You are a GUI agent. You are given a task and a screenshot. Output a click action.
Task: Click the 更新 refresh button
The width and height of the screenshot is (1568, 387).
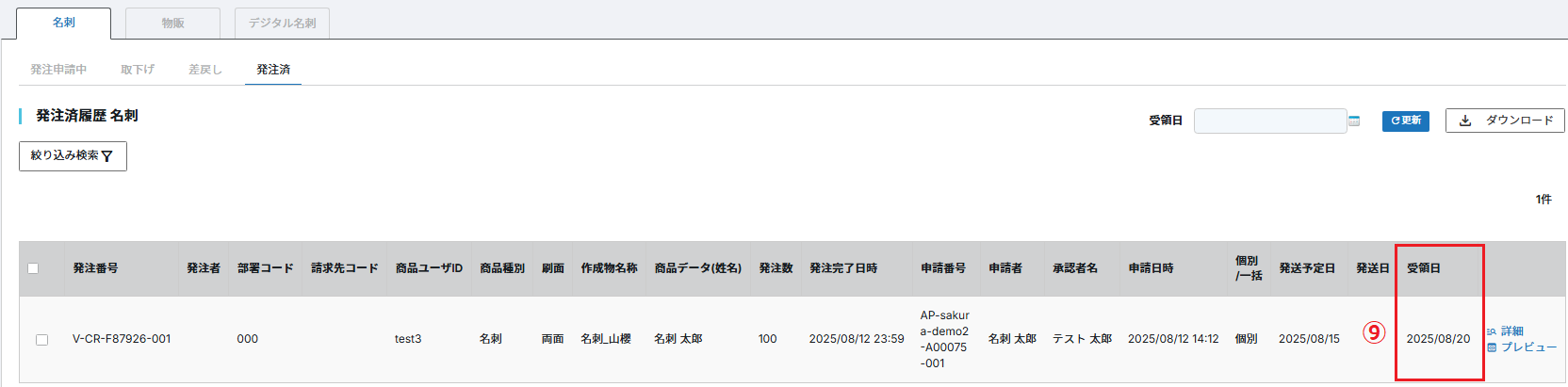coord(1405,121)
